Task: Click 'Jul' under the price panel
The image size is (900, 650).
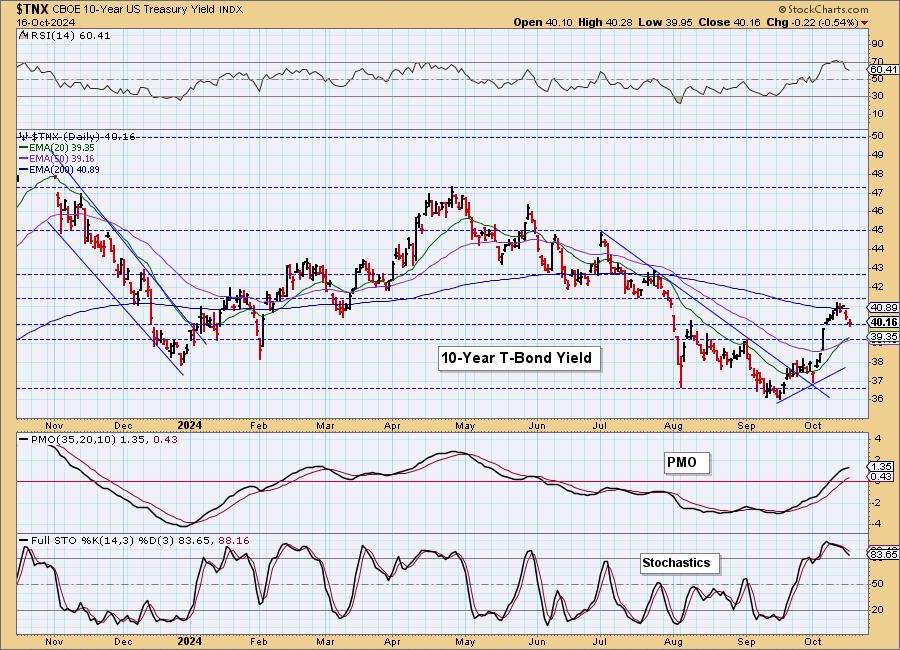Action: point(600,425)
